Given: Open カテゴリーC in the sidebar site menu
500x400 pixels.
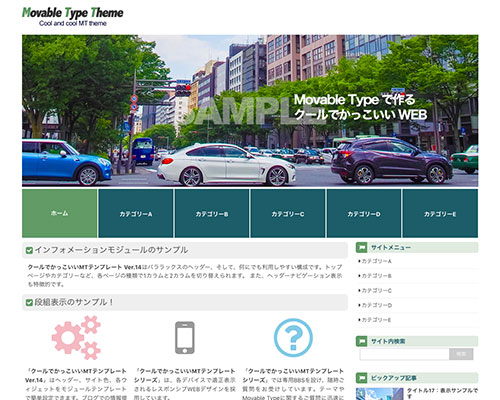Looking at the screenshot, I should point(376,291).
